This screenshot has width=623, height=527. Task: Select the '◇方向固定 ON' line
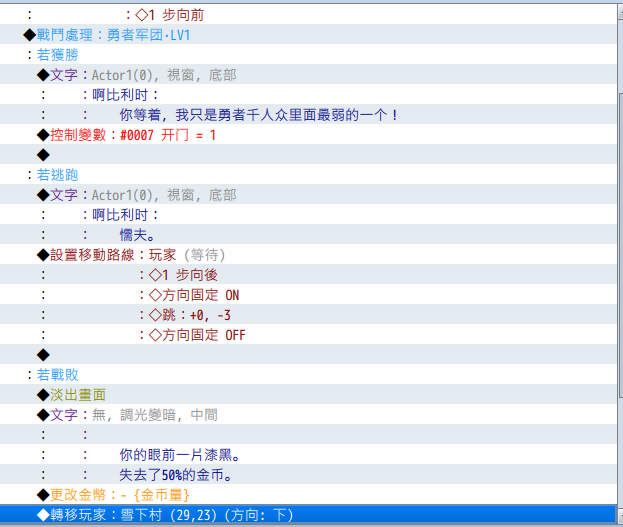pos(308,294)
